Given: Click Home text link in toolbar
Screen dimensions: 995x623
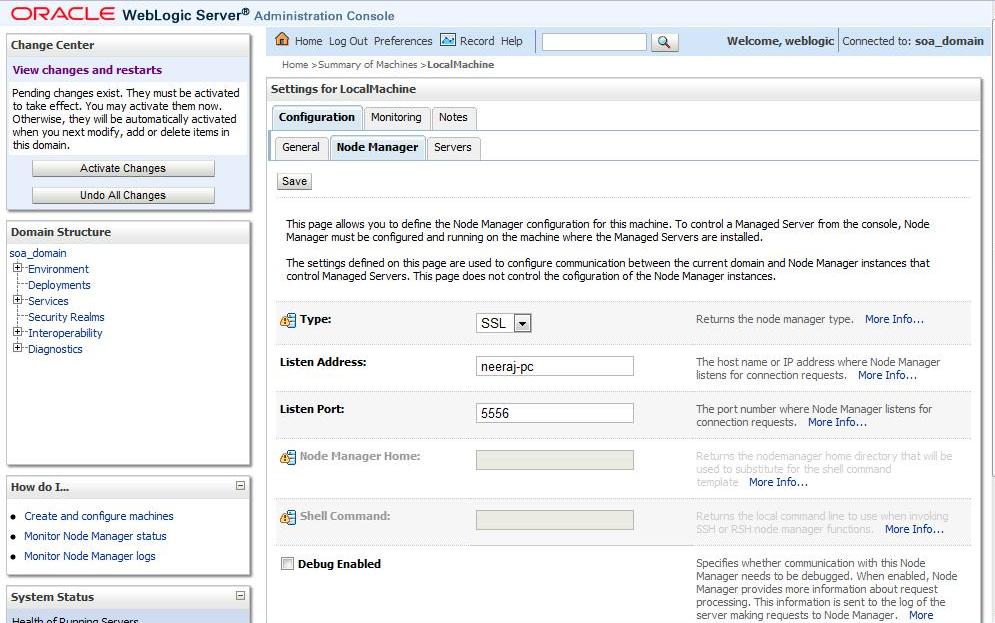Looking at the screenshot, I should [x=308, y=41].
